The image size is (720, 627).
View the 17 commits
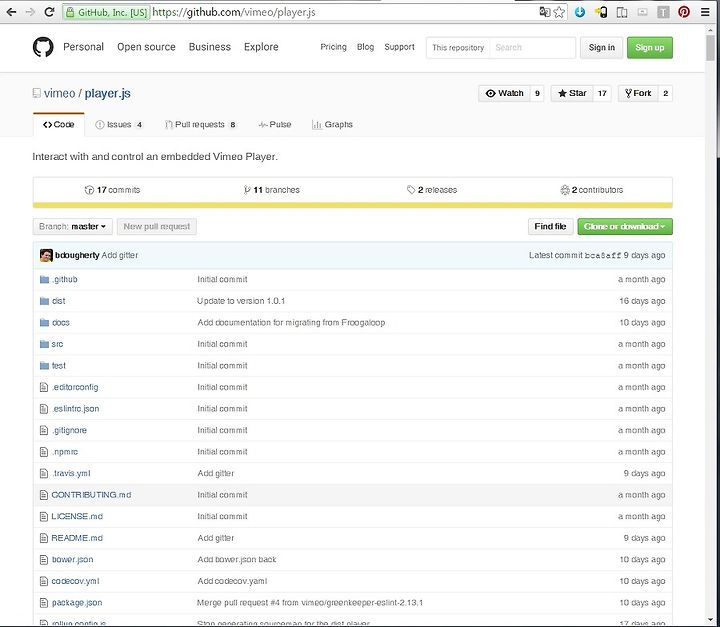[x=112, y=190]
